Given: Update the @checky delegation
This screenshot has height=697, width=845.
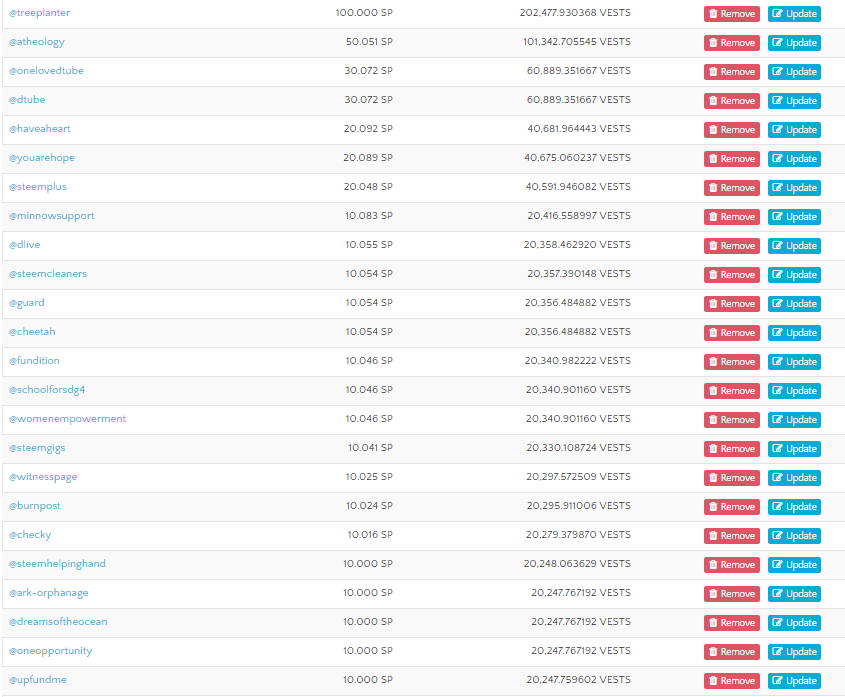Looking at the screenshot, I should (x=794, y=536).
